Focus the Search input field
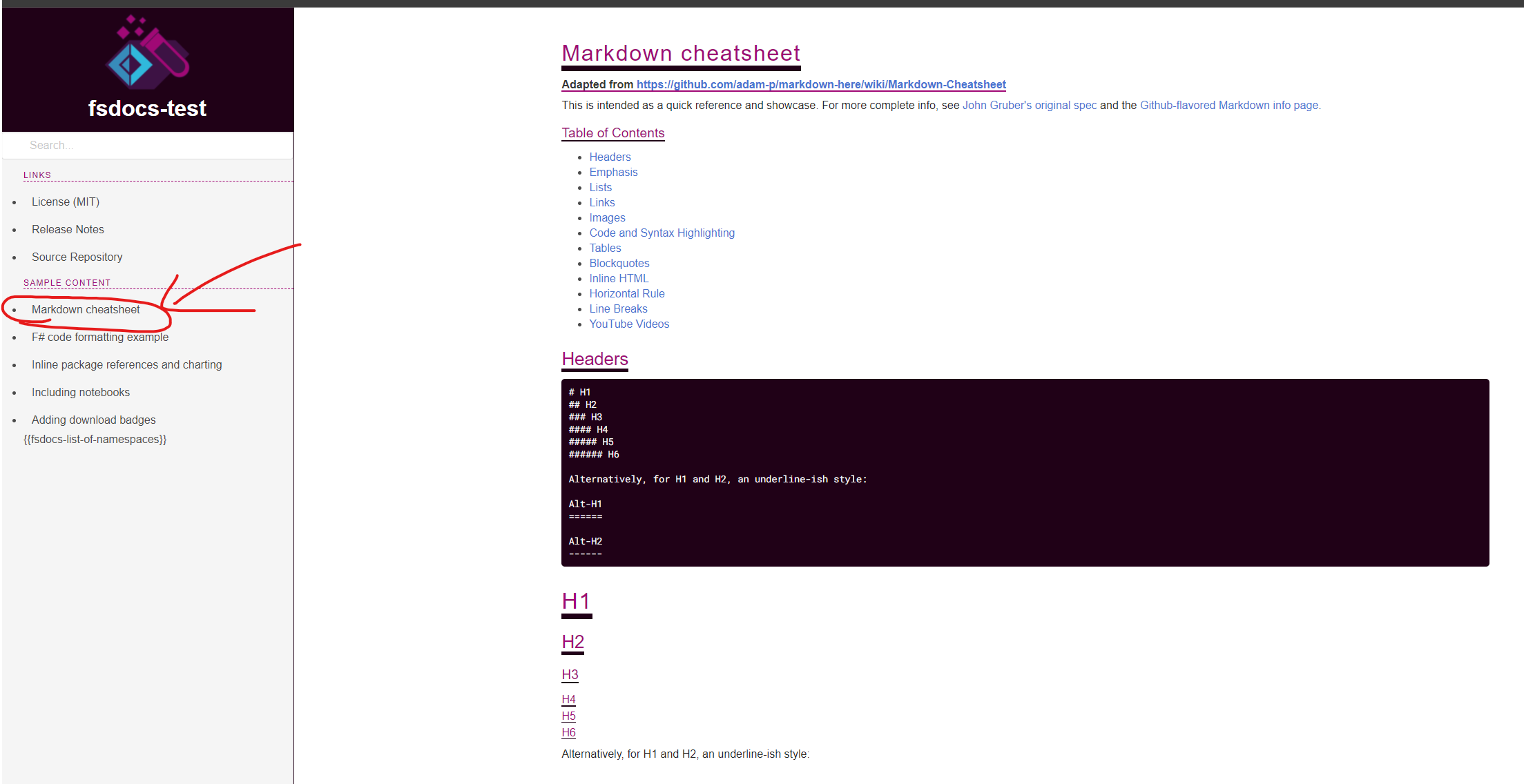 (x=148, y=145)
